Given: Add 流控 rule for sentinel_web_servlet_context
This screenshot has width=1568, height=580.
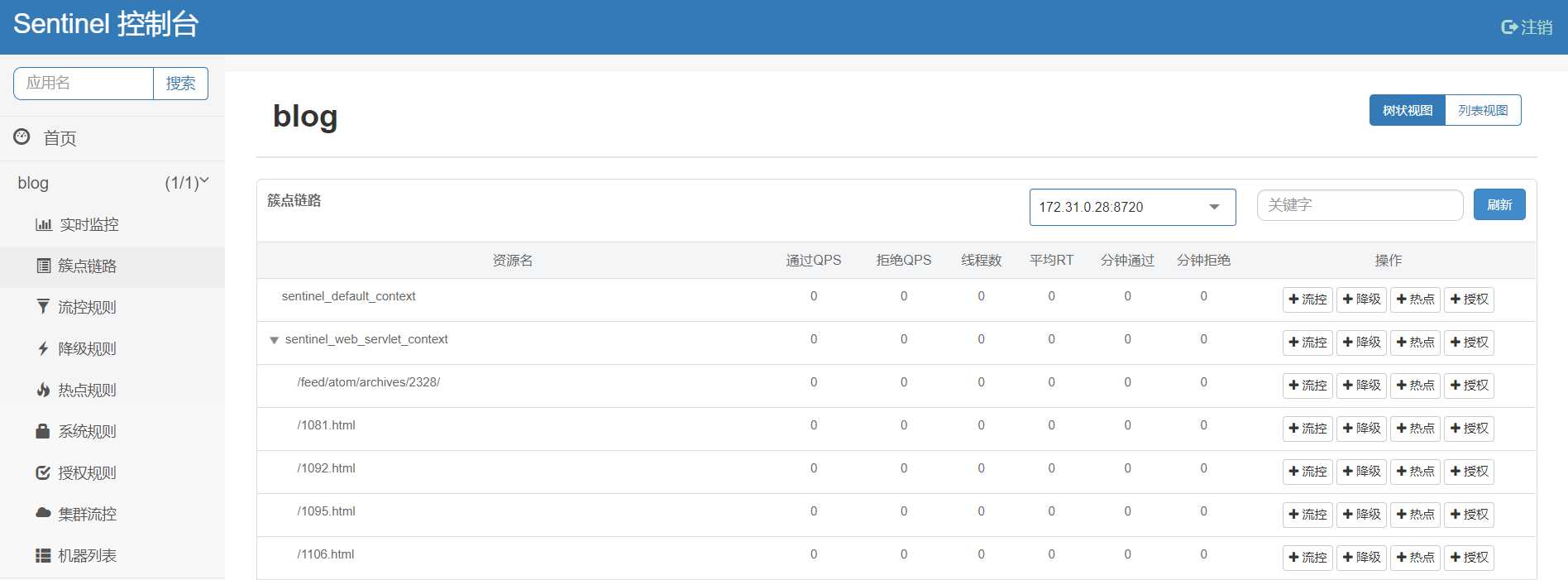Looking at the screenshot, I should pyautogui.click(x=1307, y=343).
